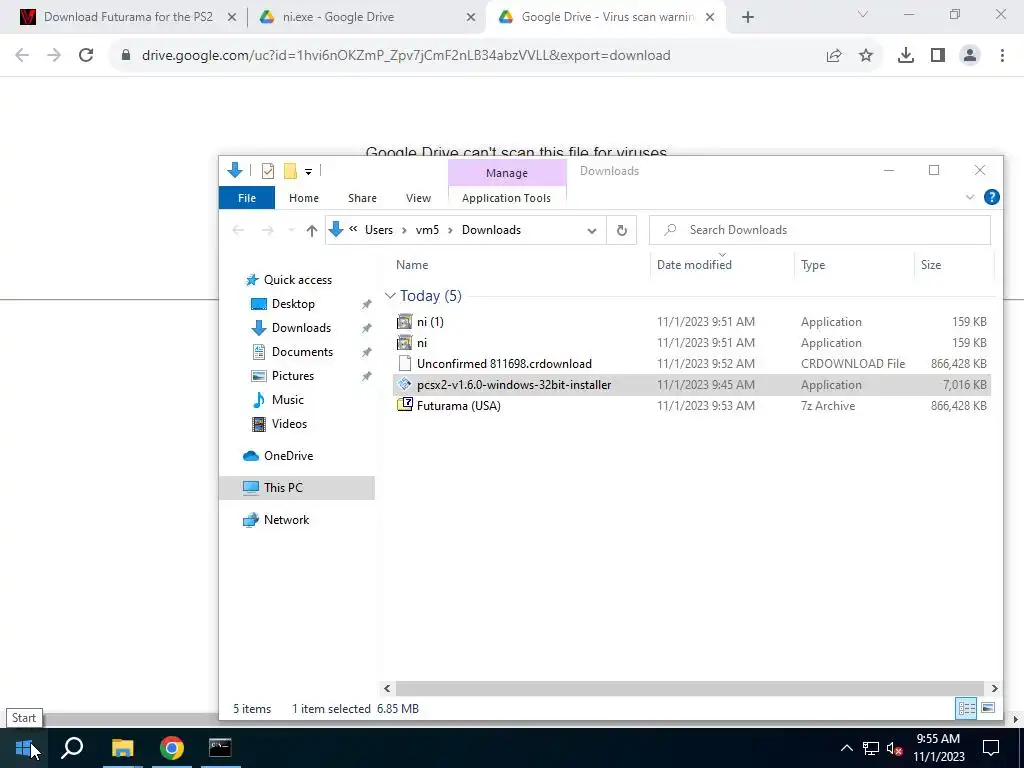
Task: Close the ni.exe Google Drive tab
Action: coord(471,18)
